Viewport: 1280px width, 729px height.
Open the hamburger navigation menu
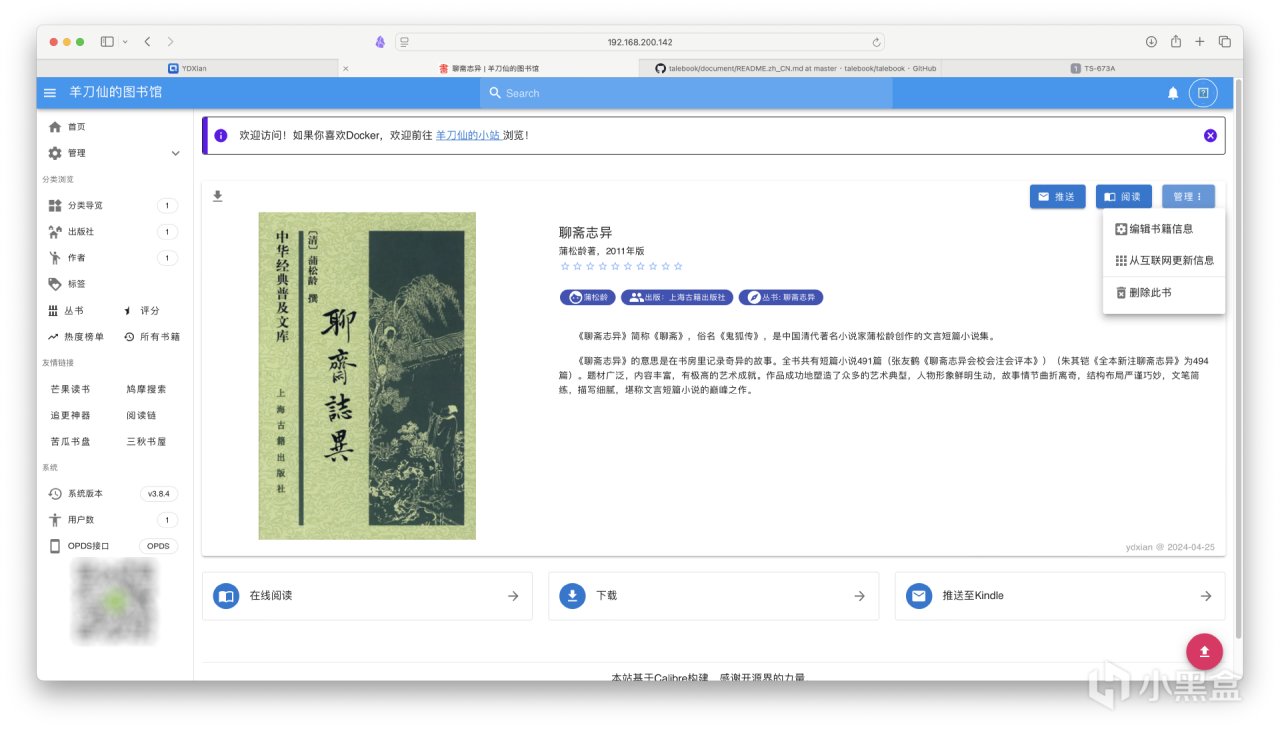tap(50, 93)
